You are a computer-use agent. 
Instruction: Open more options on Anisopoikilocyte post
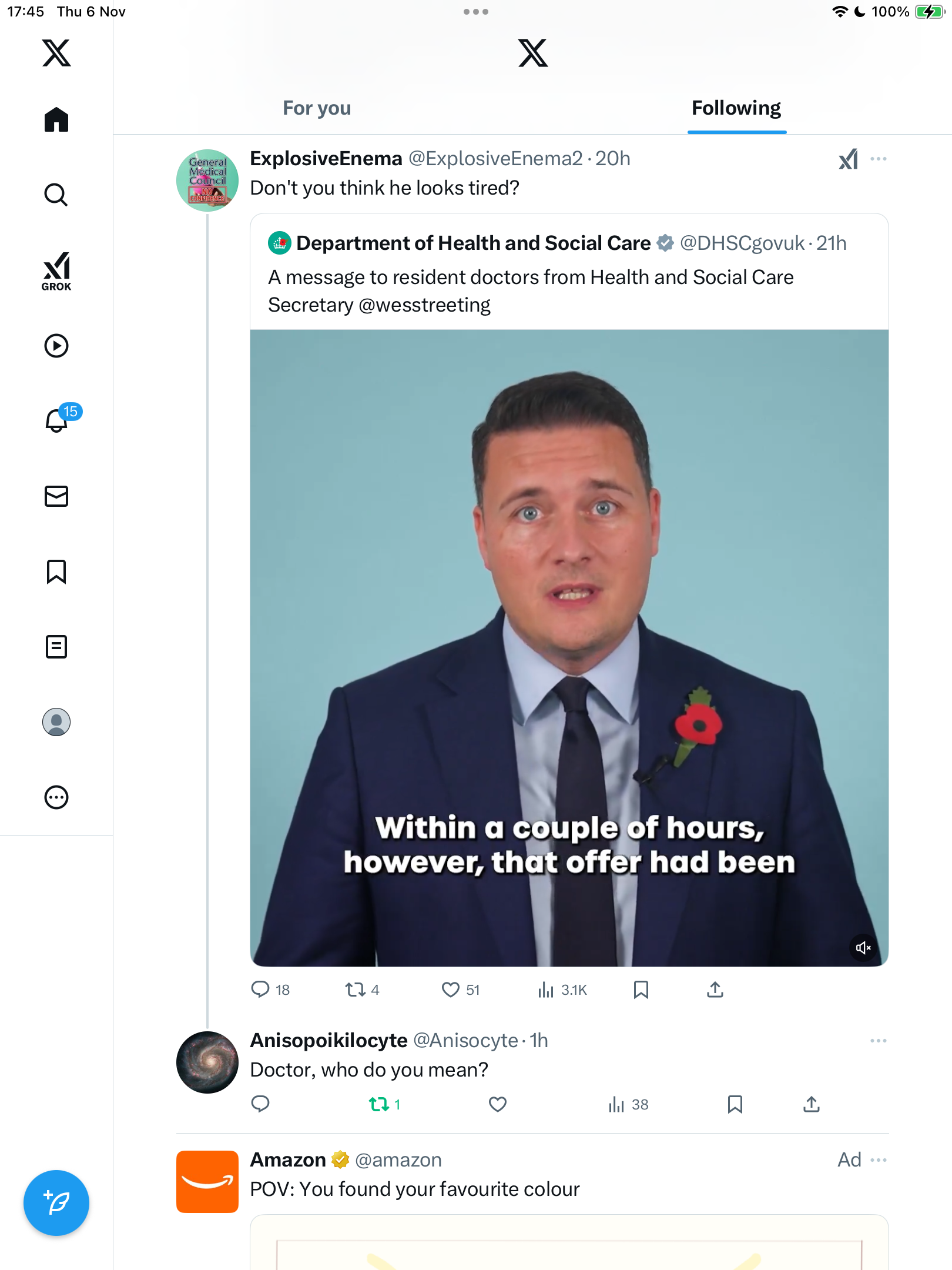click(879, 1041)
